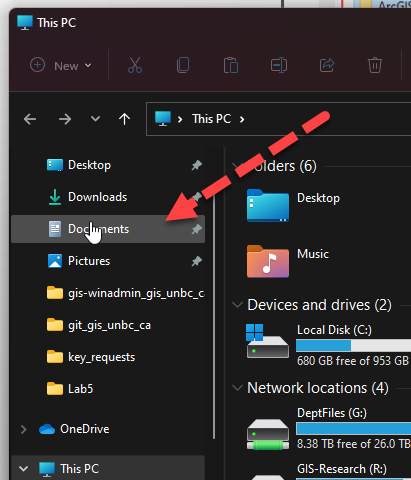The image size is (411, 480).
Task: Toggle the pin next to Desktop
Action: pos(197,165)
